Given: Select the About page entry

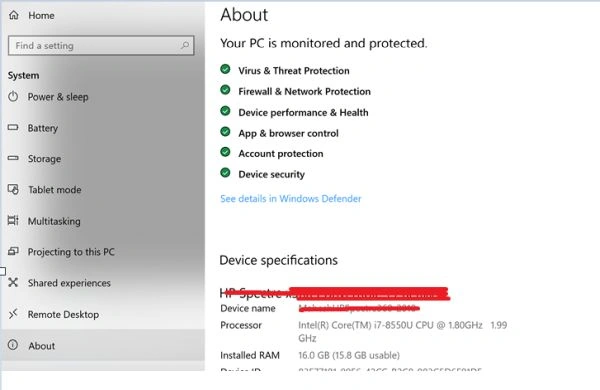Looking at the screenshot, I should coord(102,345).
